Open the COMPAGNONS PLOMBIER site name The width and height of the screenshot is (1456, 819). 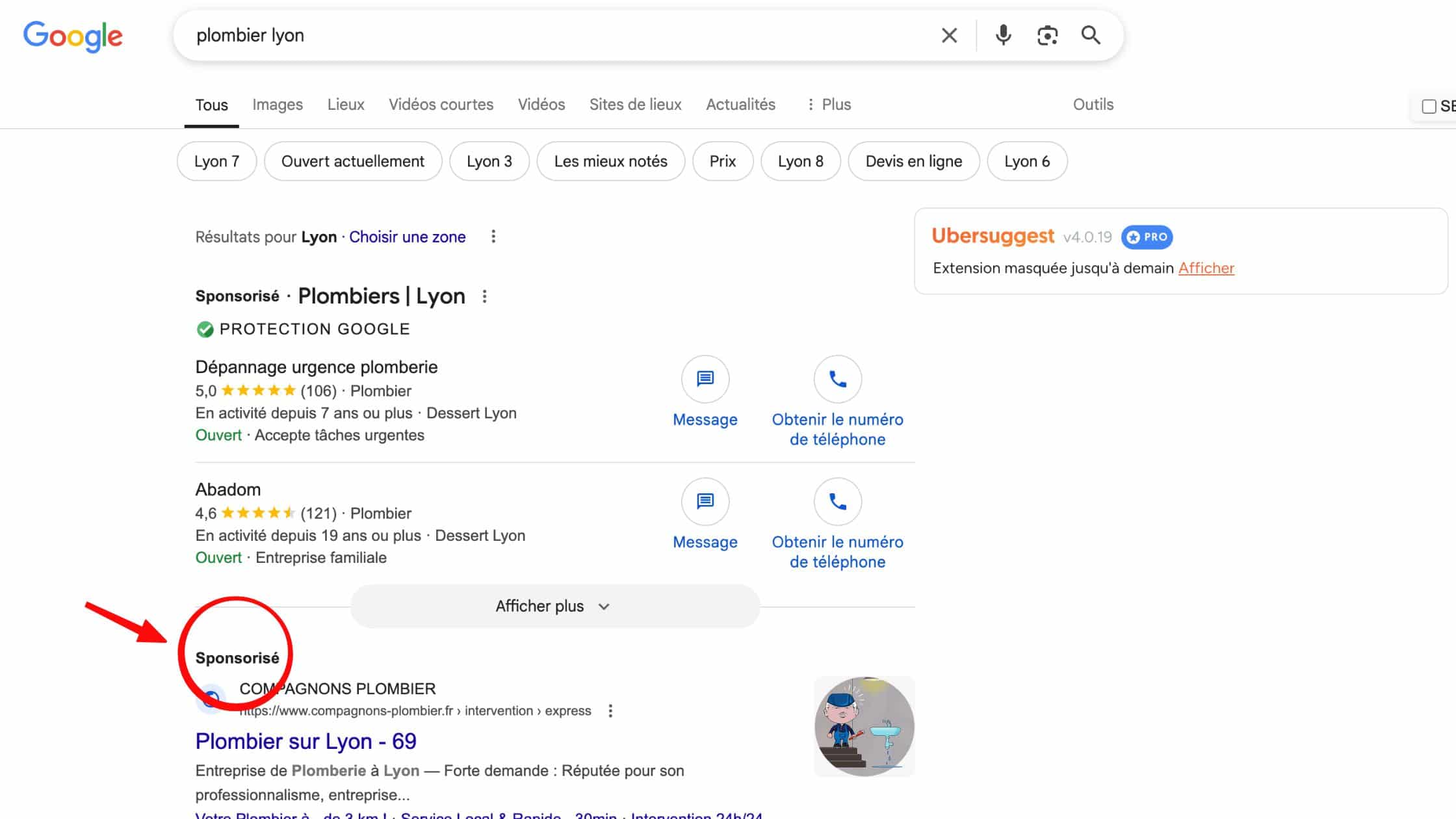(x=337, y=688)
